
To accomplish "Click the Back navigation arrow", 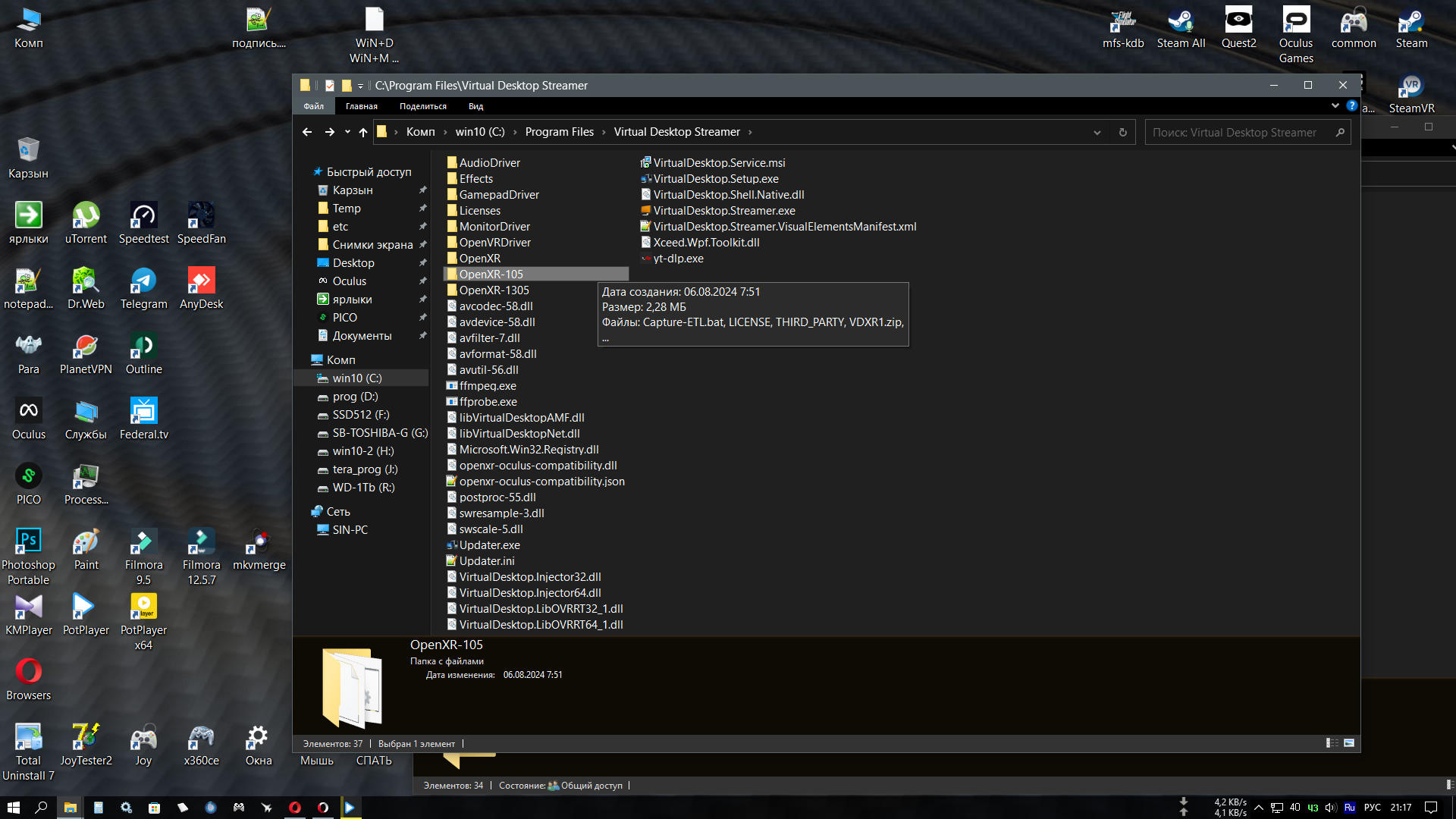I will point(307,132).
